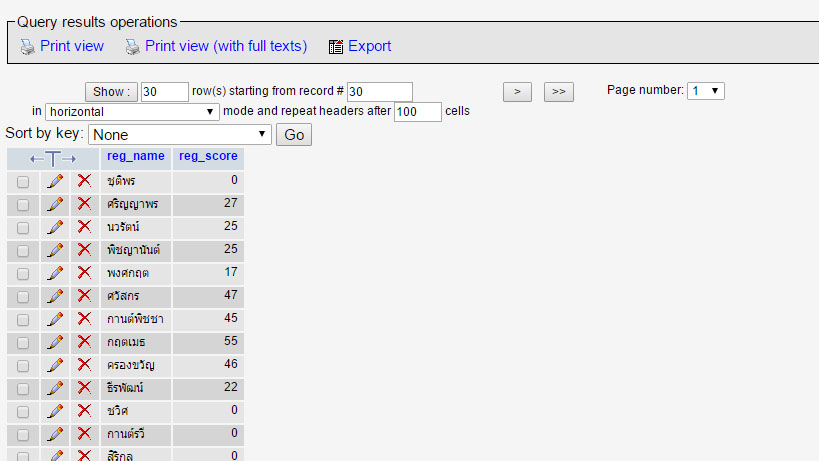This screenshot has width=819, height=461.
Task: Open the Print view (with full texts) link
Action: [x=226, y=46]
